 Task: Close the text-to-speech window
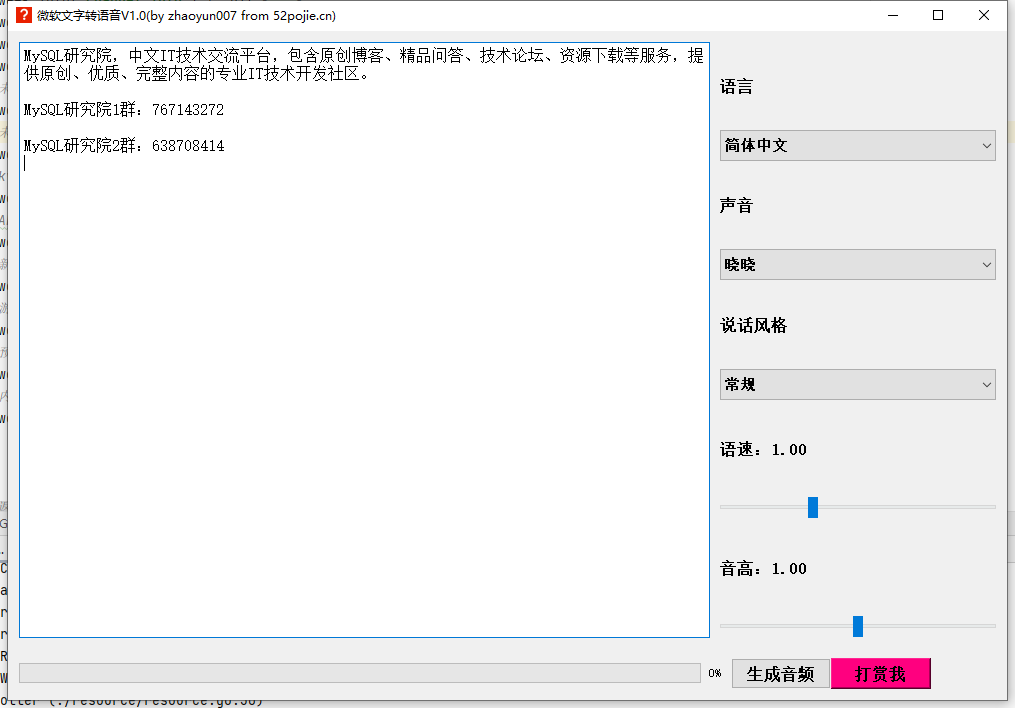(x=983, y=16)
